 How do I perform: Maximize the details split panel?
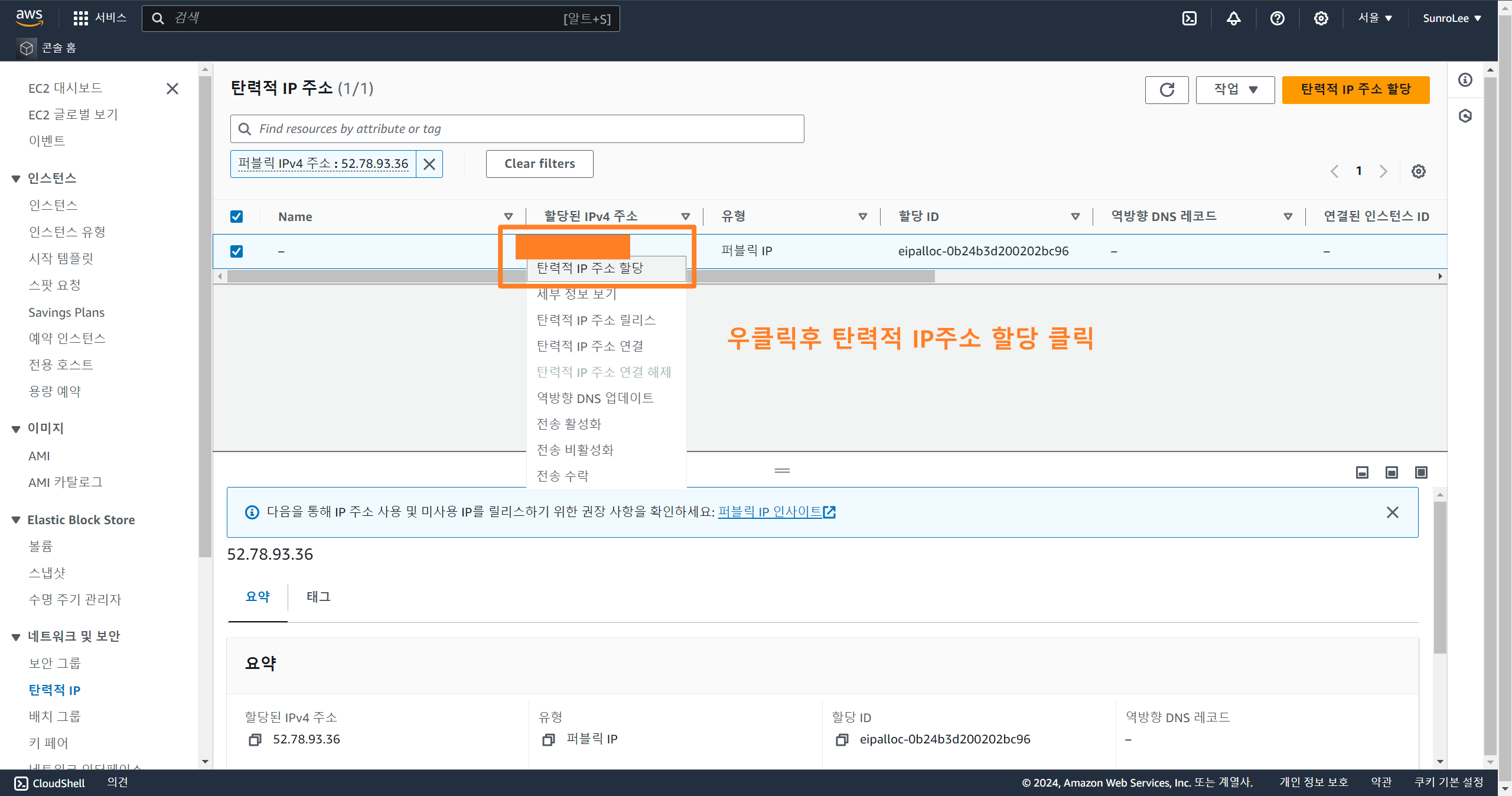1421,472
